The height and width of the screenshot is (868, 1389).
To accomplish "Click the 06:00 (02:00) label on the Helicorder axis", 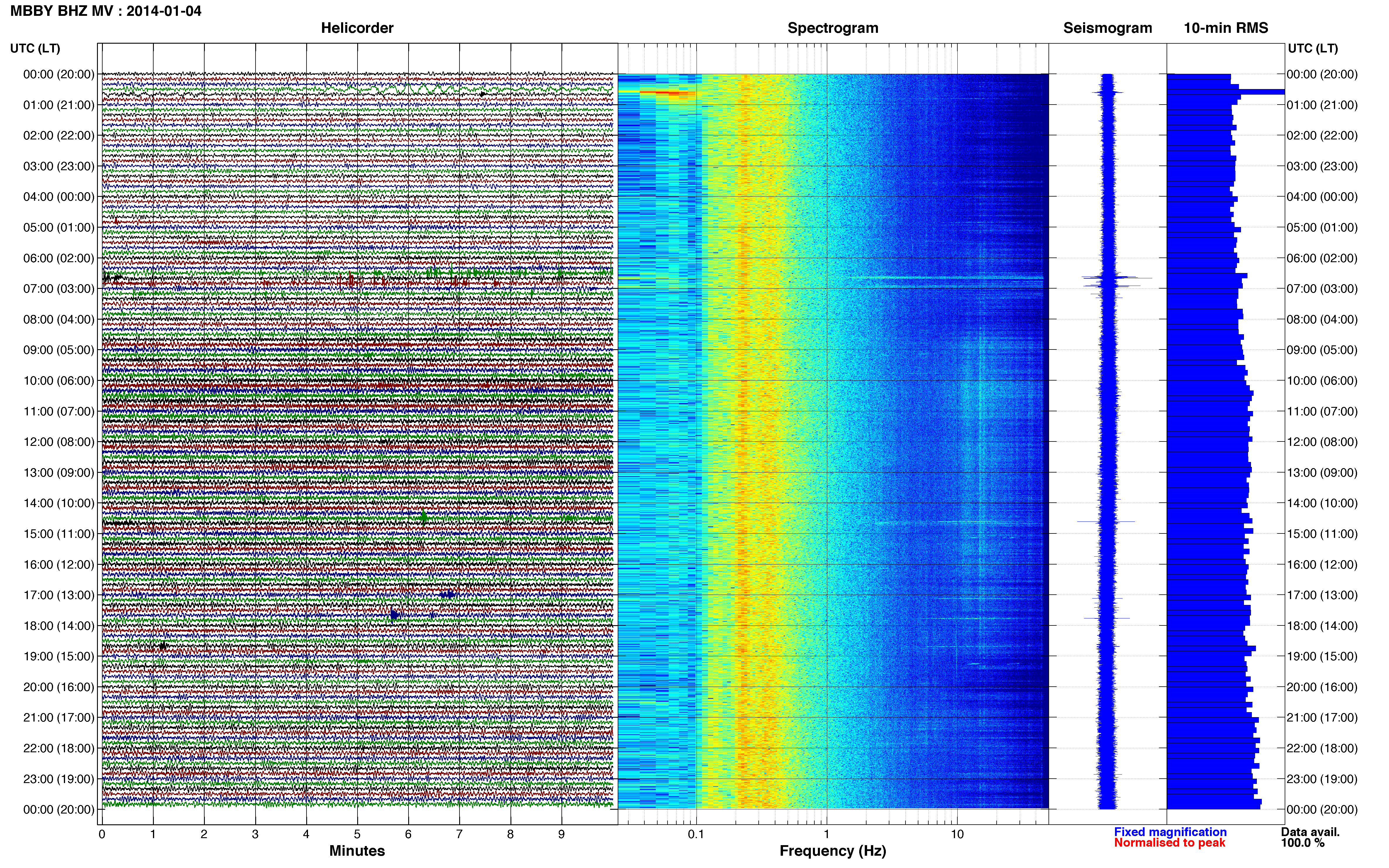I will pos(59,258).
